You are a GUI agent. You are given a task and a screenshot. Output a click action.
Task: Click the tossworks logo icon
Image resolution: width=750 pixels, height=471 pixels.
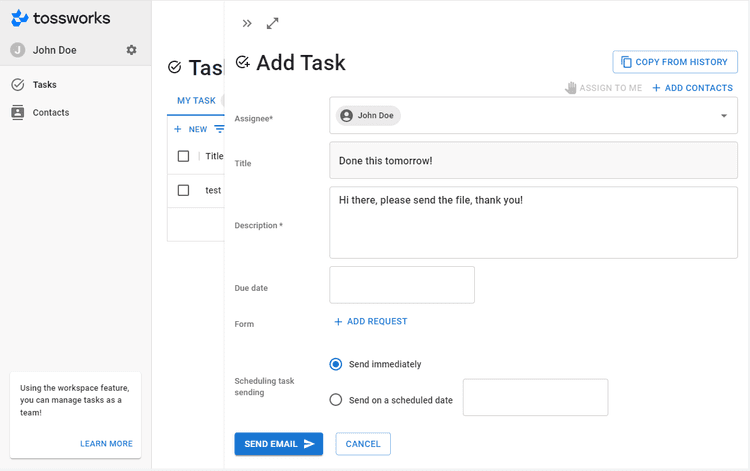pos(19,18)
